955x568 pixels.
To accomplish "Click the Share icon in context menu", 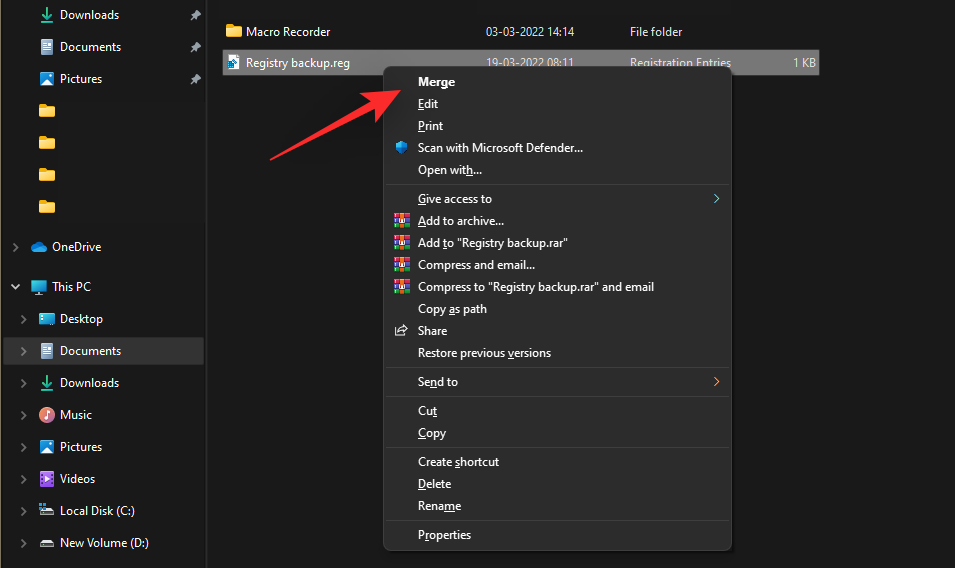I will click(x=401, y=331).
